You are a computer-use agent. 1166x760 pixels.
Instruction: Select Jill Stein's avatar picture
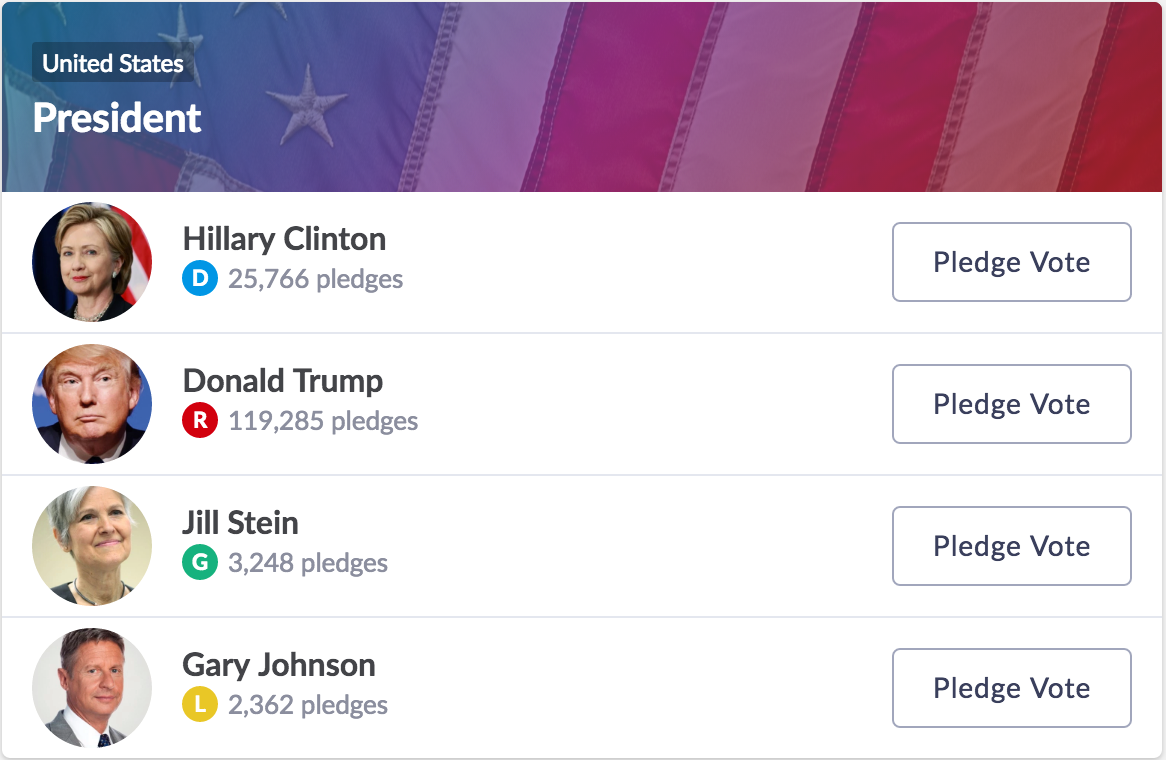tap(92, 546)
